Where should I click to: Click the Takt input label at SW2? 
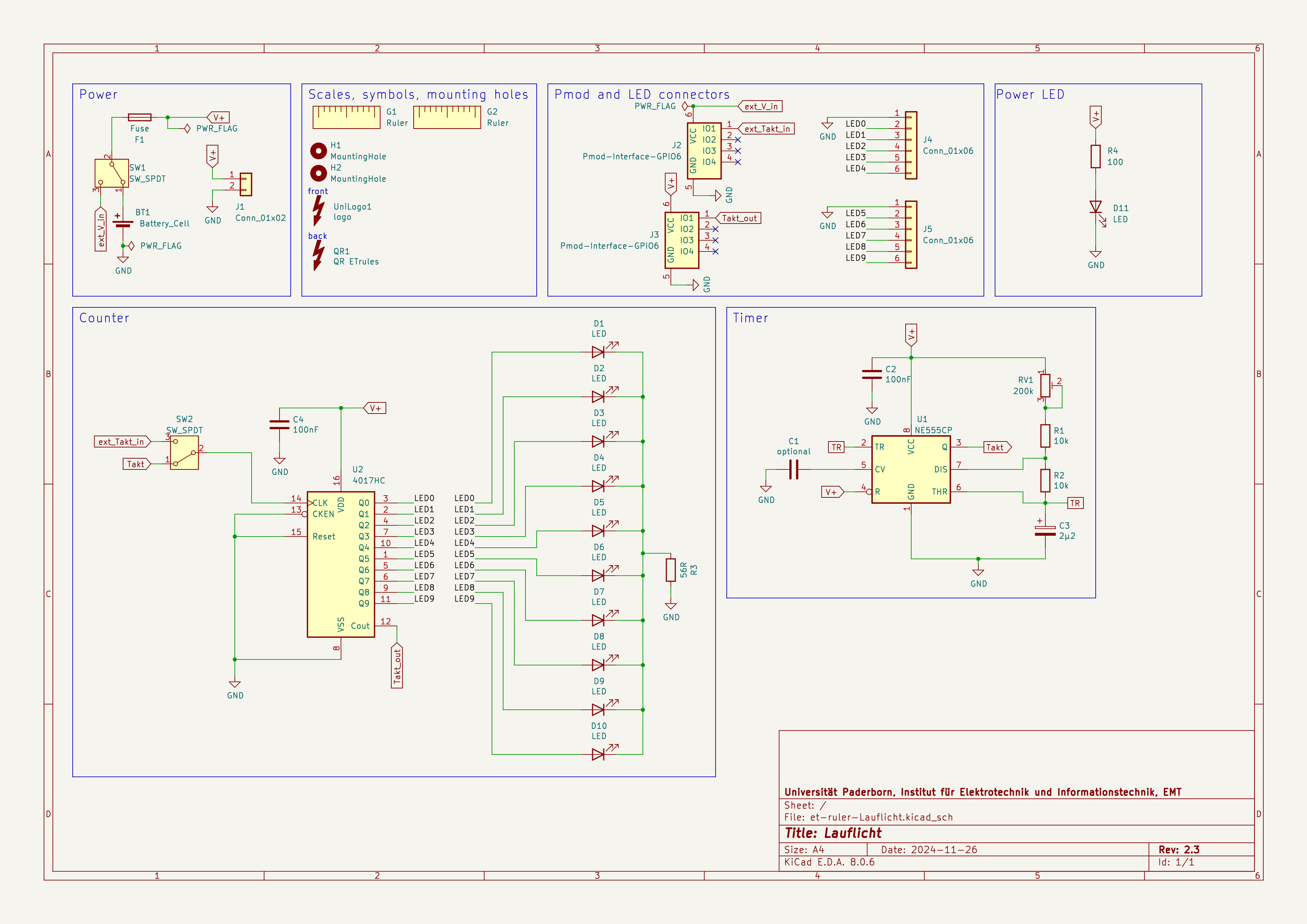click(137, 464)
